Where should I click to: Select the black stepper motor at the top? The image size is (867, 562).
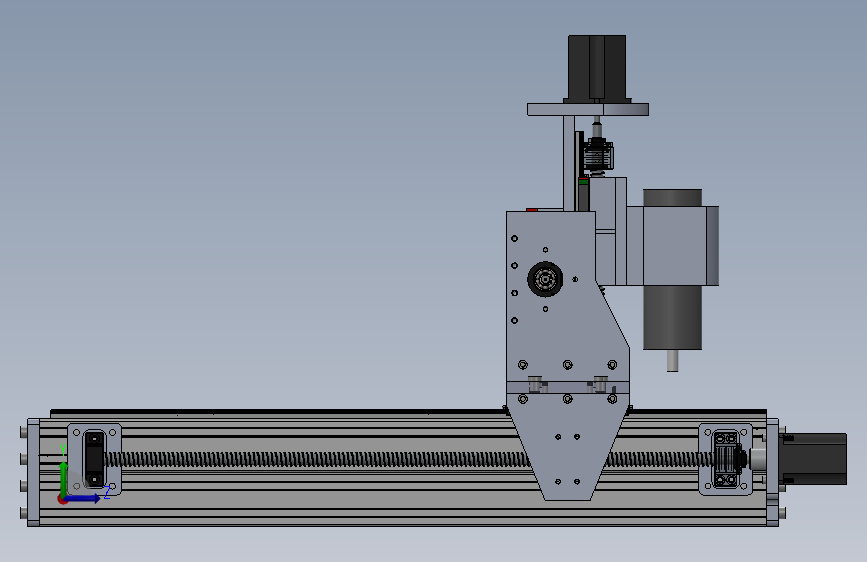coord(597,69)
